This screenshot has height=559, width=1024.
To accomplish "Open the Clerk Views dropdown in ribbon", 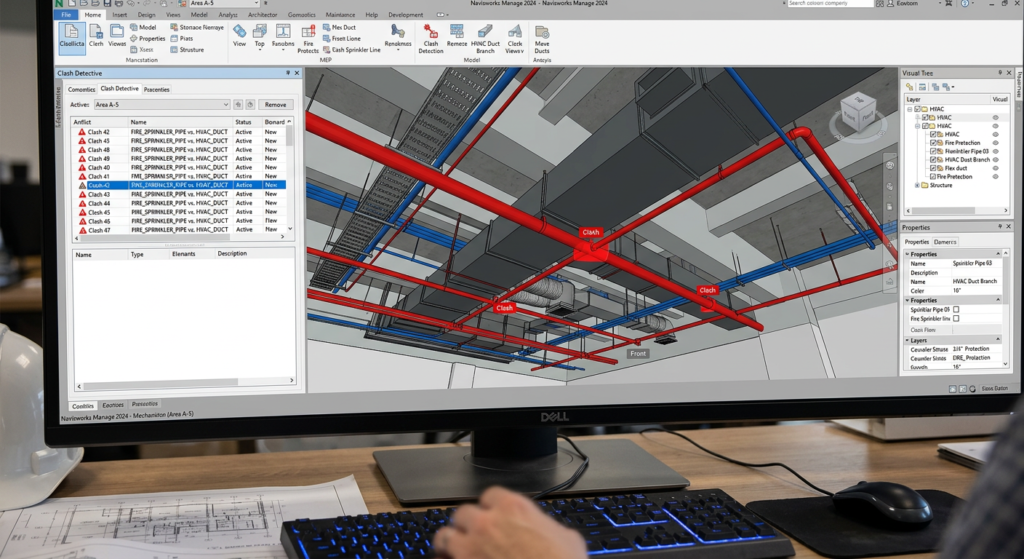I will coord(515,39).
